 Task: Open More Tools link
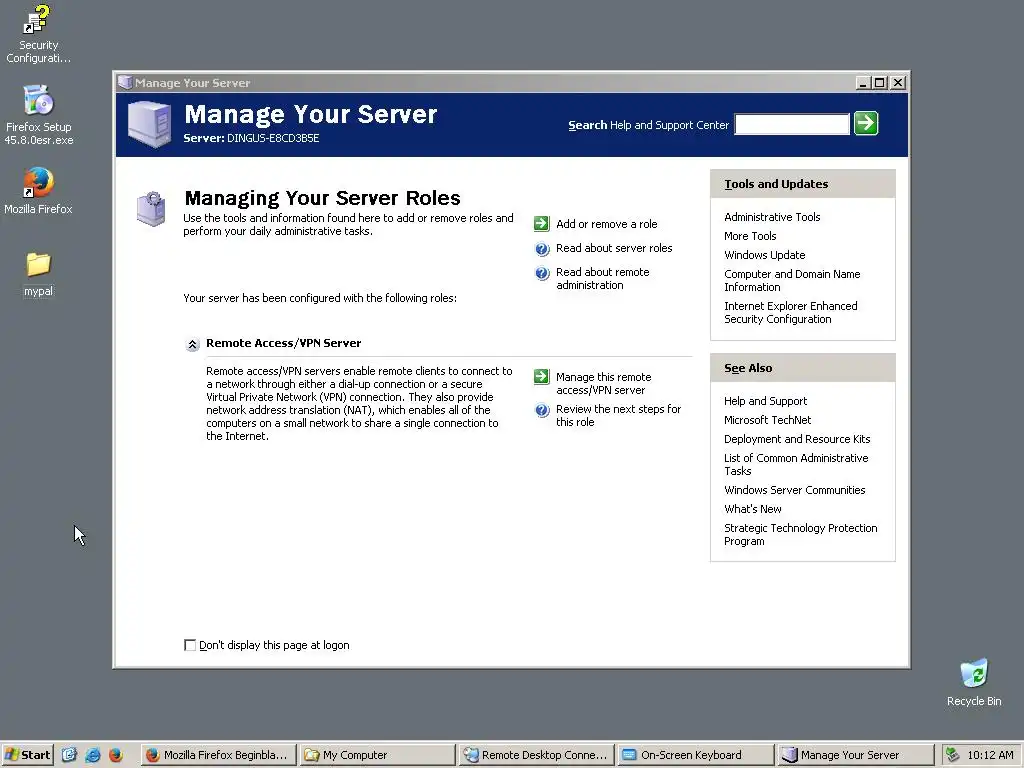750,236
